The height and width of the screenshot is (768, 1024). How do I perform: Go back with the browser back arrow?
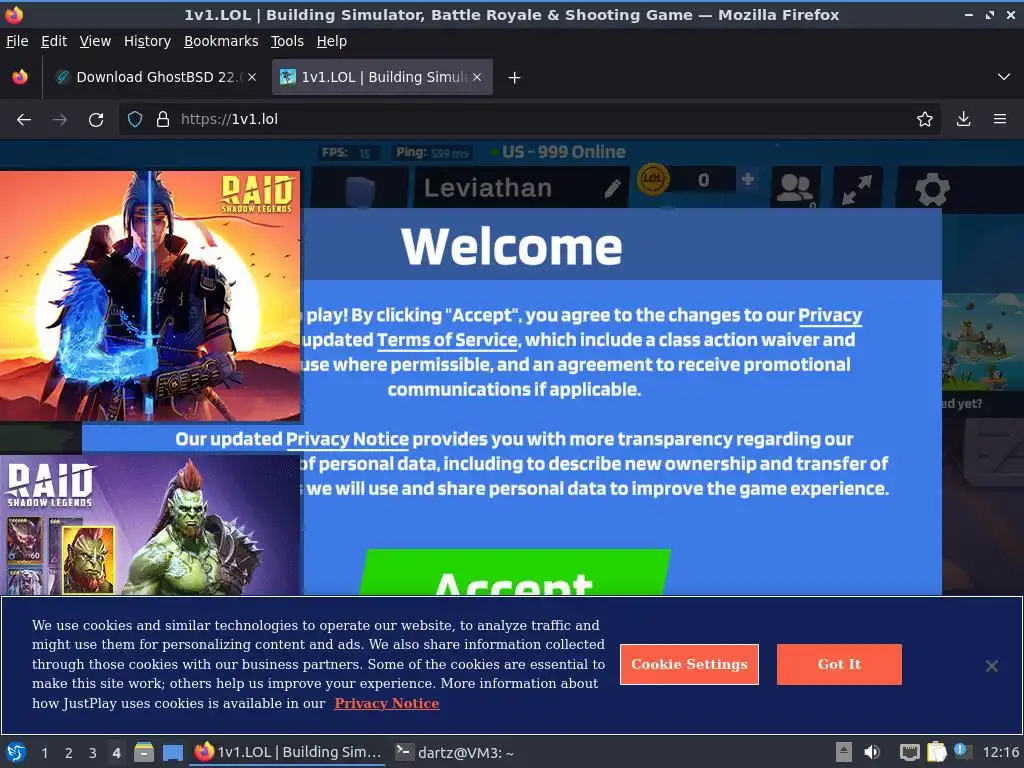pyautogui.click(x=24, y=120)
